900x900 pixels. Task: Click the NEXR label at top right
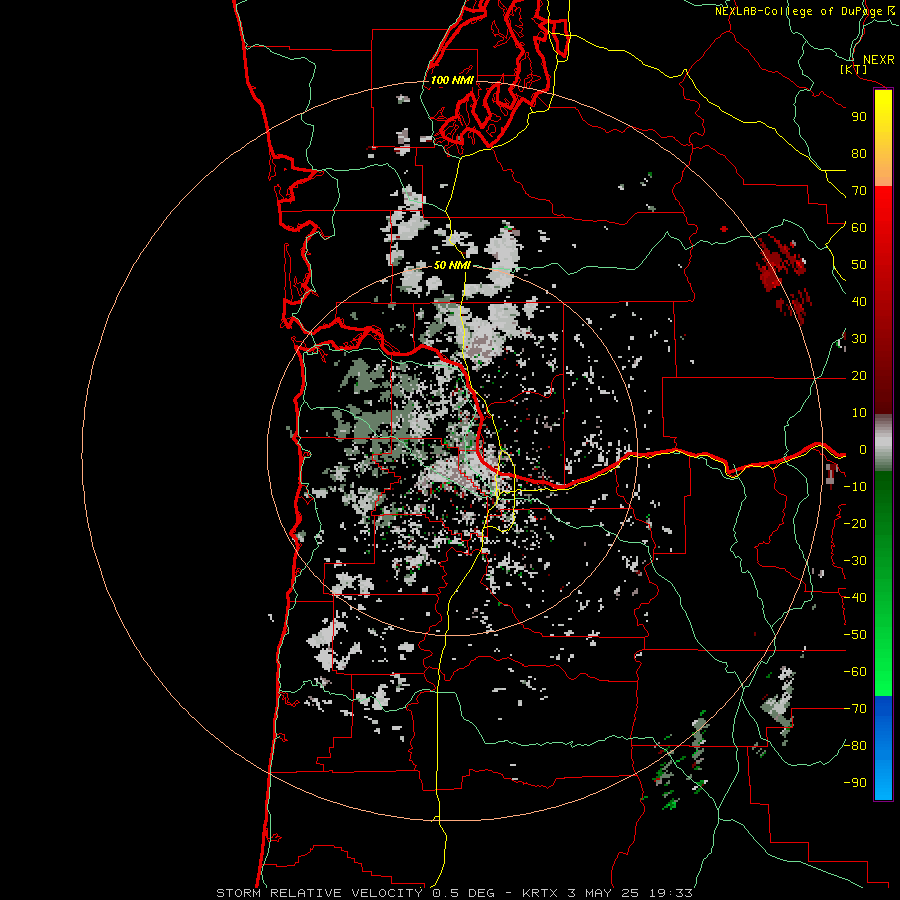point(879,60)
